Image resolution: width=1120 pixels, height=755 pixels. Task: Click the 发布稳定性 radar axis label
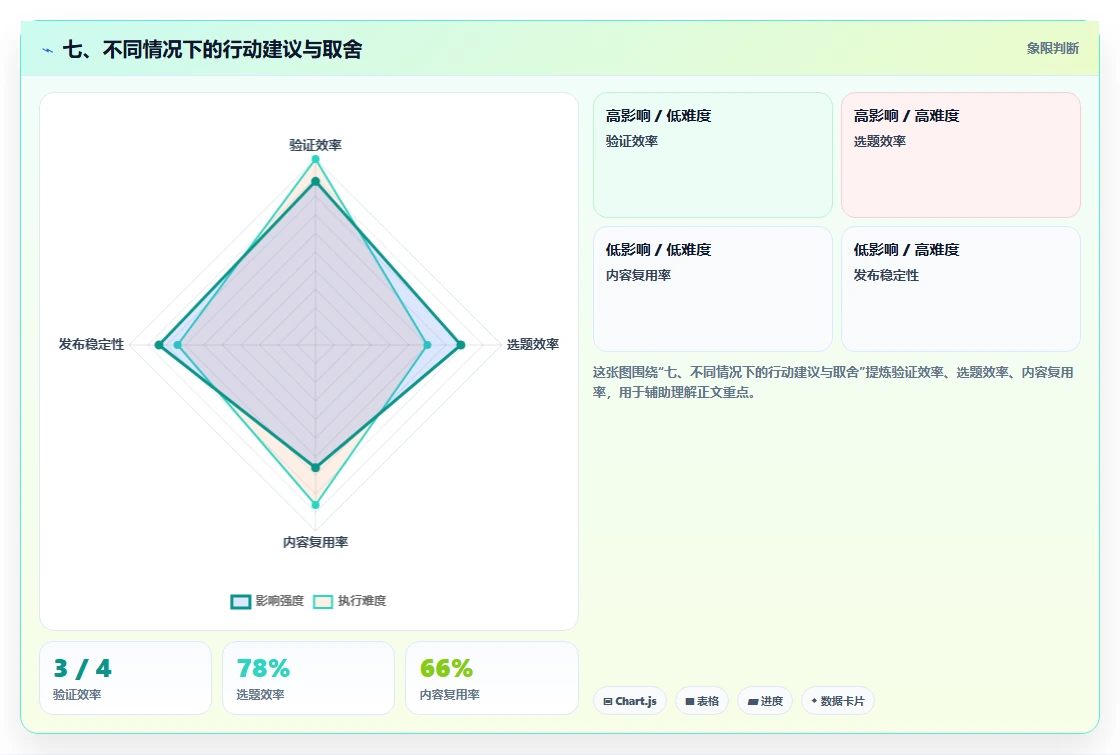[91, 344]
